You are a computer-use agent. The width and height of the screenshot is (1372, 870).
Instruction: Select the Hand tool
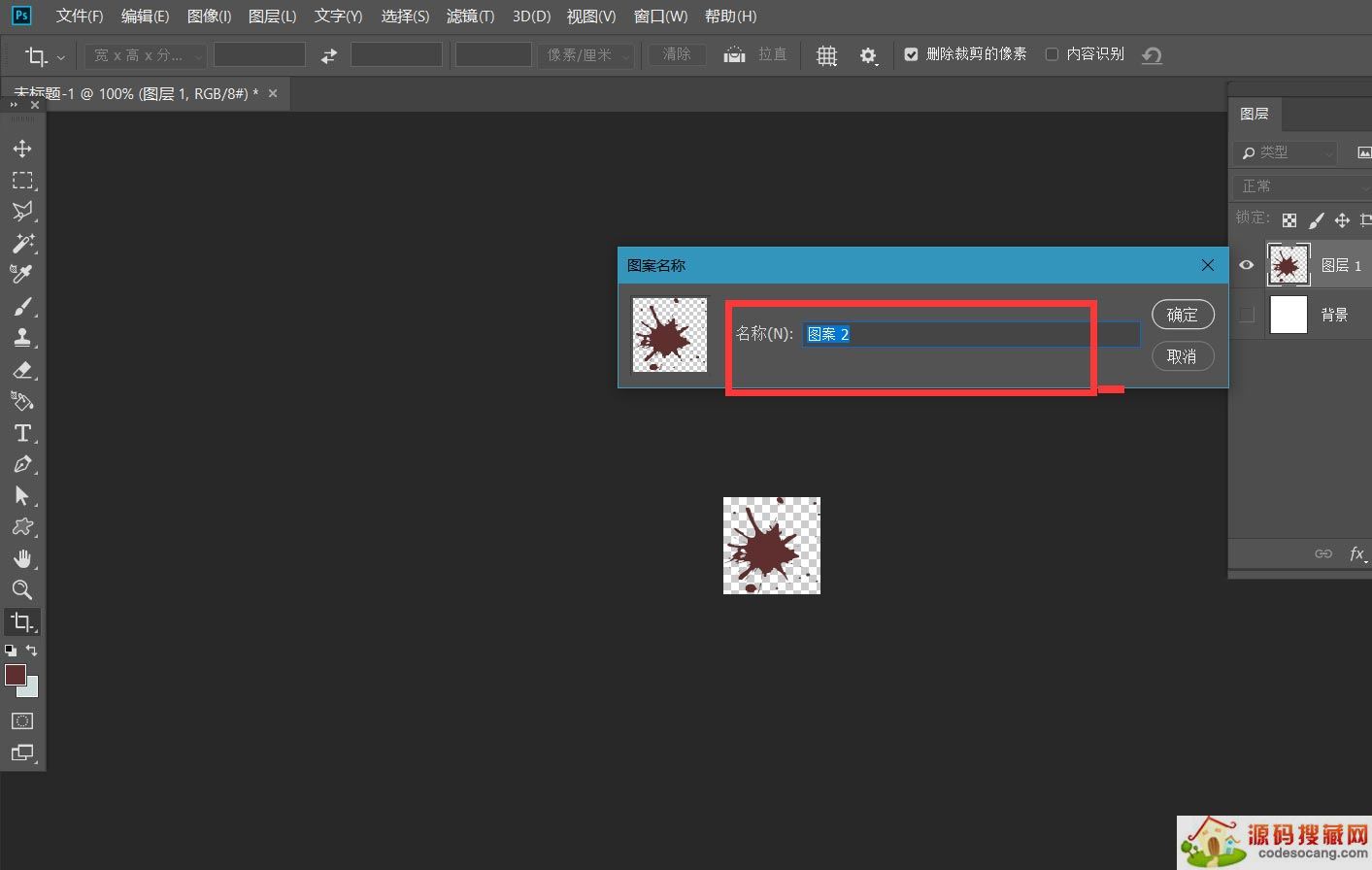point(22,558)
